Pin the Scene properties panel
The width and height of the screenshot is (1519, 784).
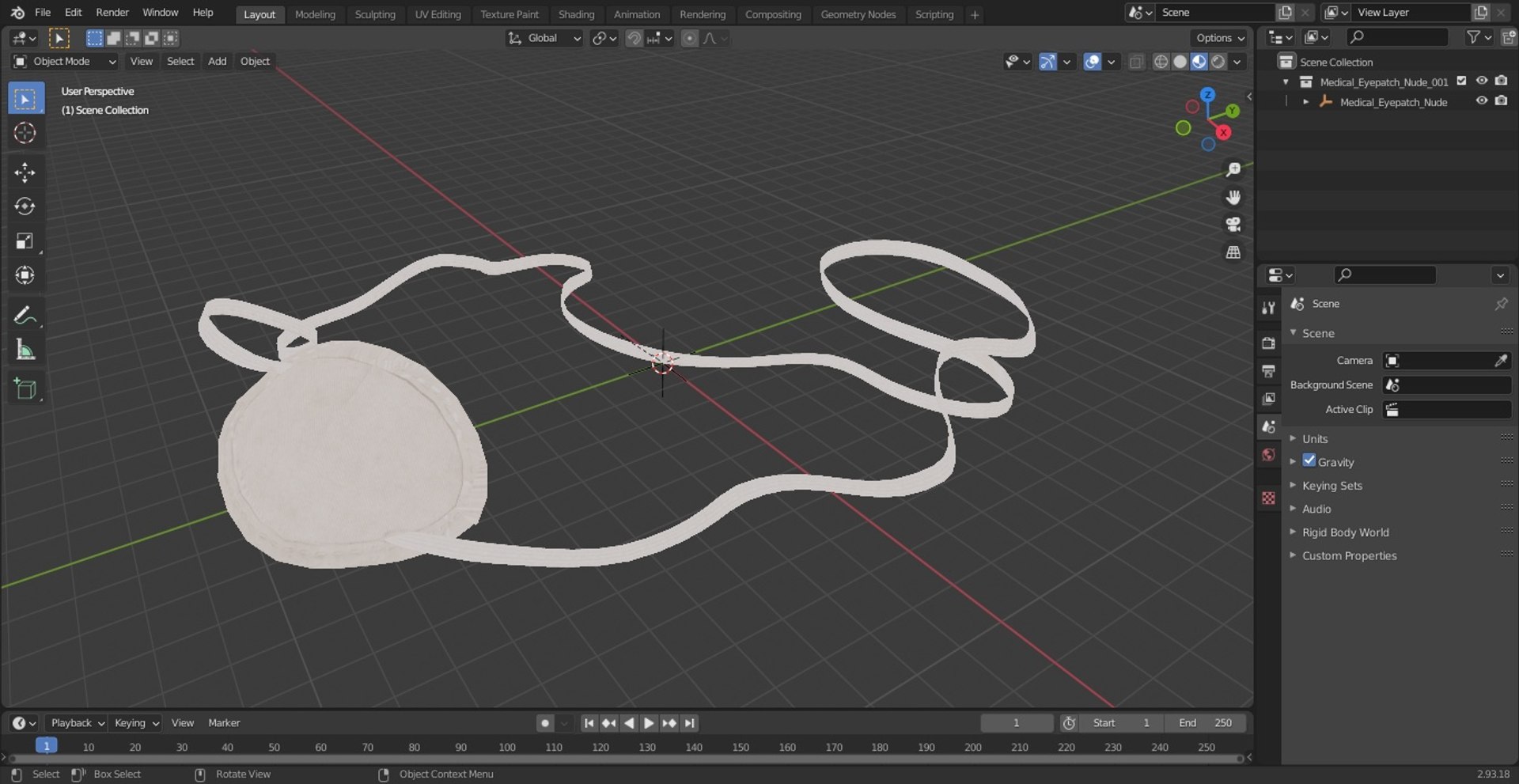[1501, 304]
